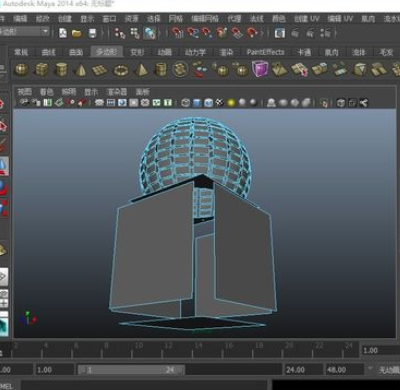Open the 创建 UV menu
Image resolution: width=400 pixels, height=390 pixels.
click(x=306, y=18)
